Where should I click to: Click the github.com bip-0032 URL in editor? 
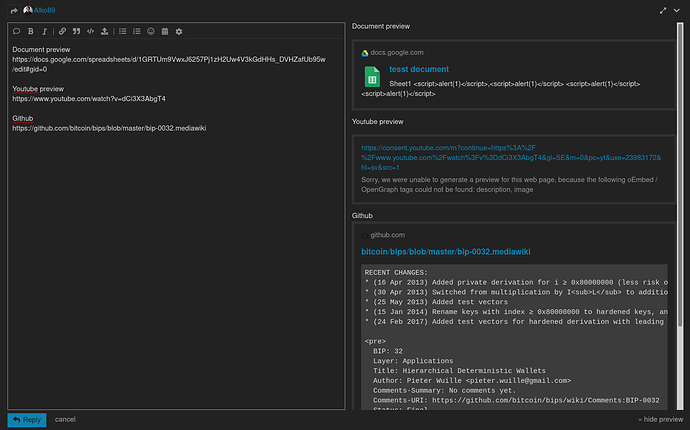tap(109, 128)
